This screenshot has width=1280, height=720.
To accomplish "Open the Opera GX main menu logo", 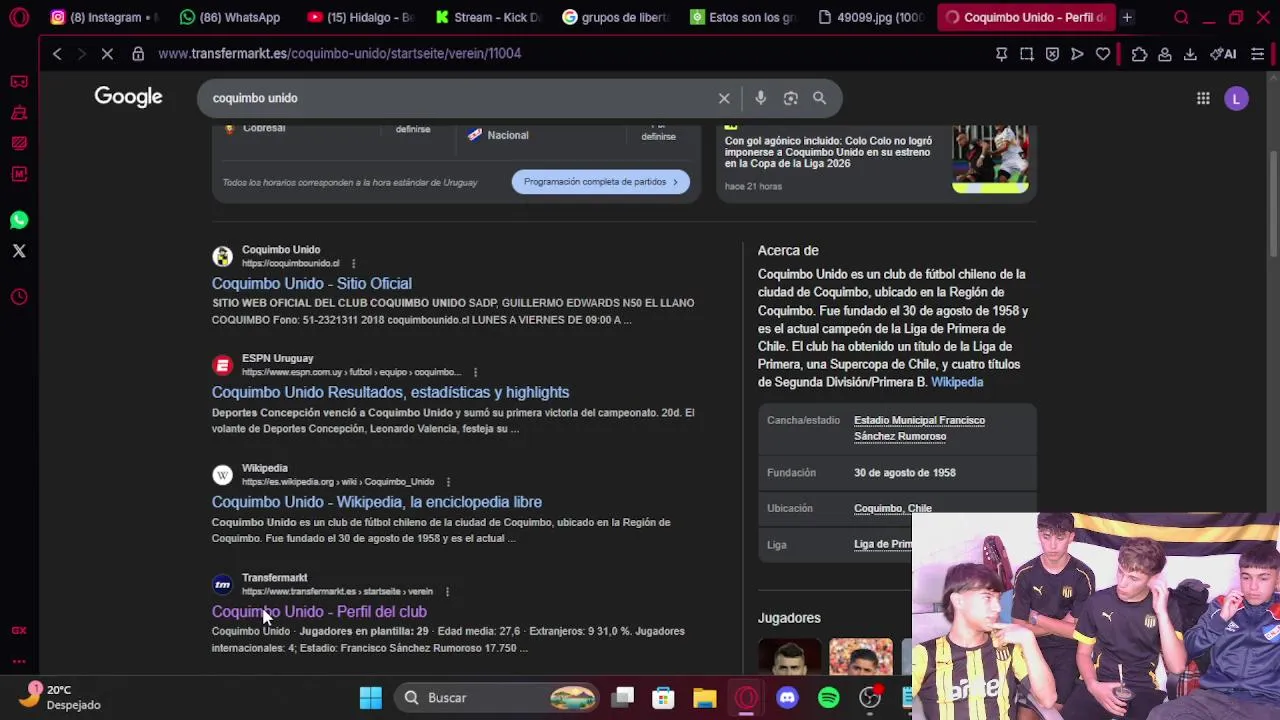I will point(19,17).
